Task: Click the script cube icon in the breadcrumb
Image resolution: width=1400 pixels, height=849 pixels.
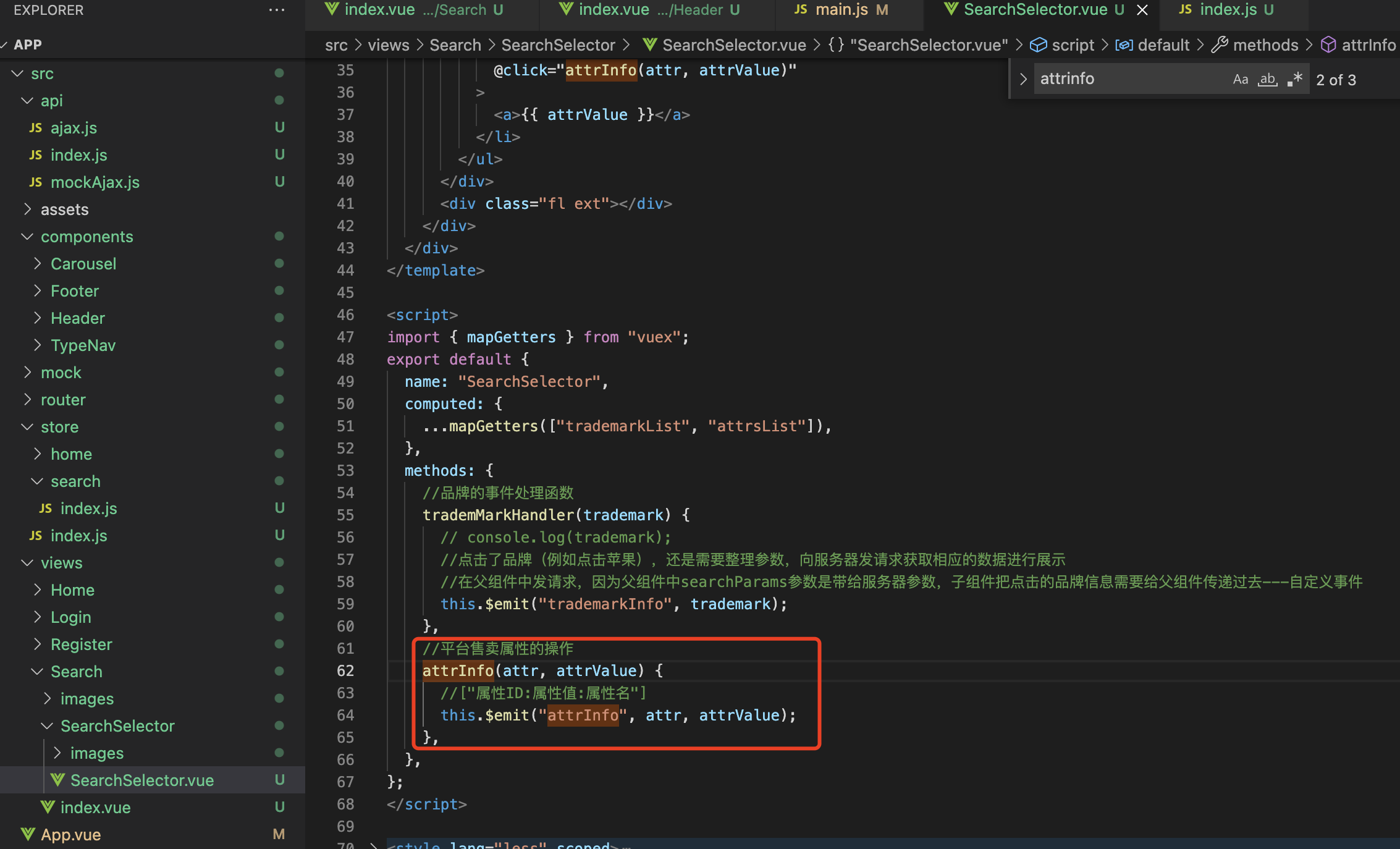Action: (x=1039, y=45)
